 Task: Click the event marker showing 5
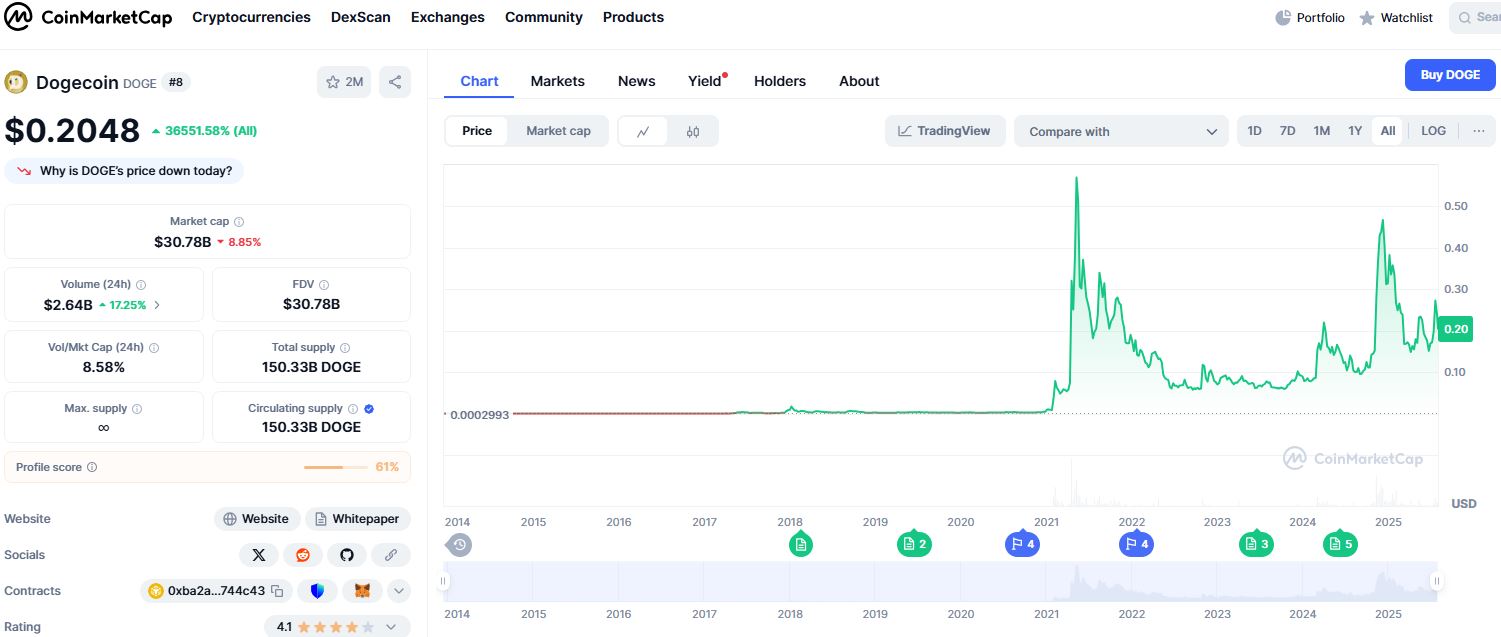(x=1339, y=545)
